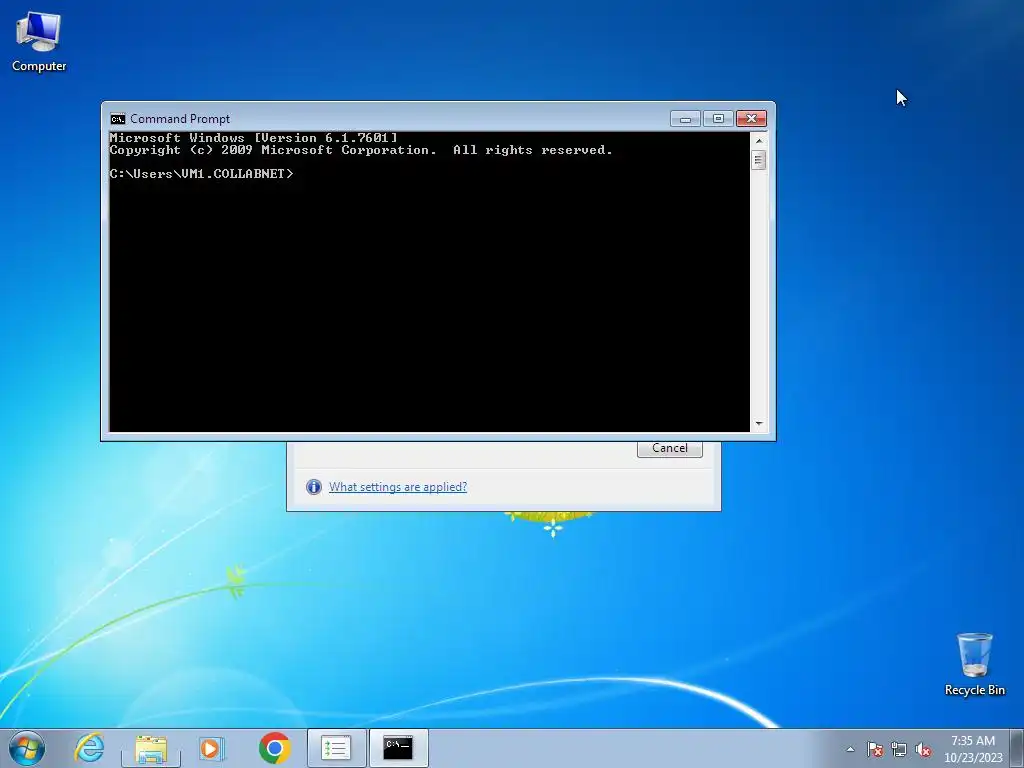Click the Command Prompt title bar icon
This screenshot has height=768, width=1024.
coord(118,119)
